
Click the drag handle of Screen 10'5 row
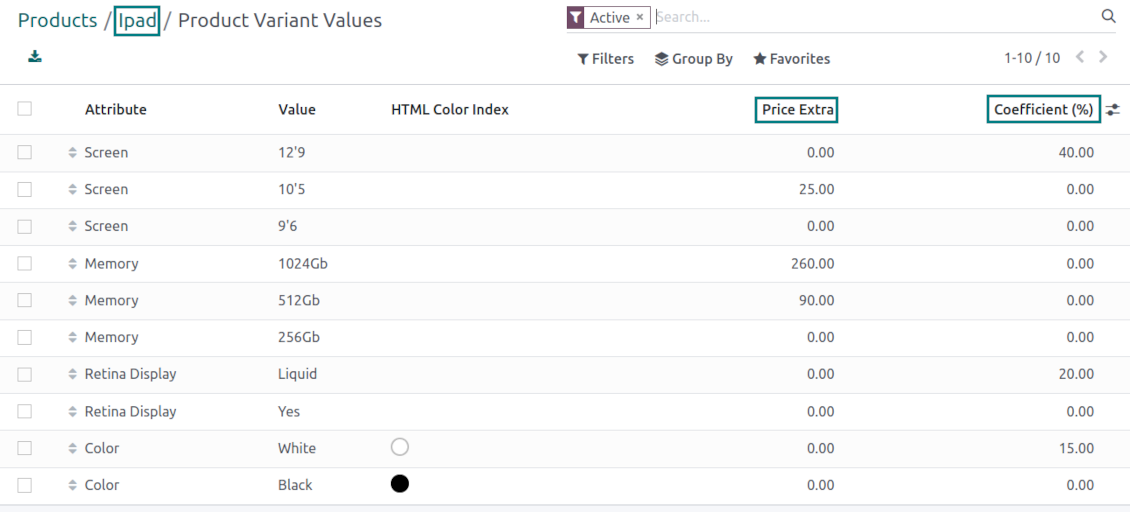pyautogui.click(x=72, y=190)
